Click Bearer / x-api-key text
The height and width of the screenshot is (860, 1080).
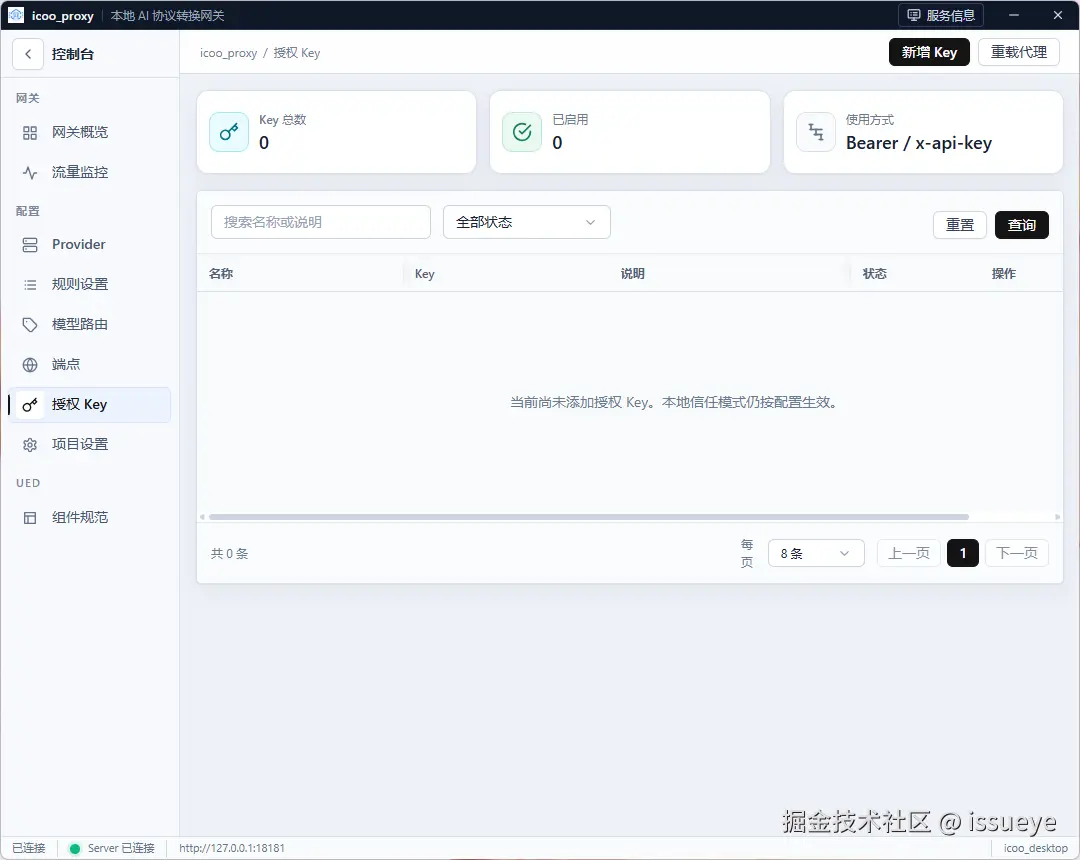919,143
